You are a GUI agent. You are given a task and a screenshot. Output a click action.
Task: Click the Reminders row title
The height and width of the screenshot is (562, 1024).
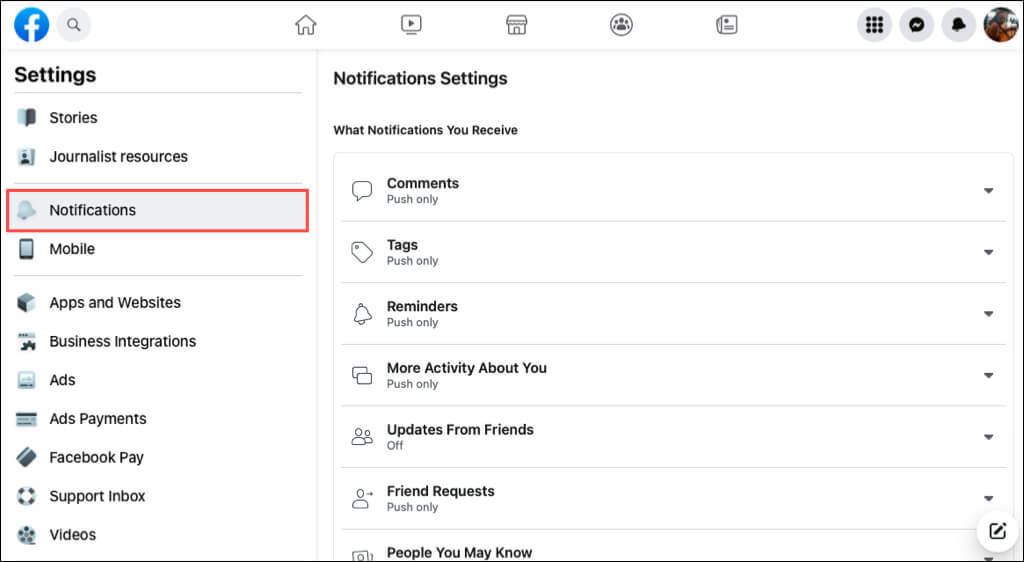click(x=422, y=306)
